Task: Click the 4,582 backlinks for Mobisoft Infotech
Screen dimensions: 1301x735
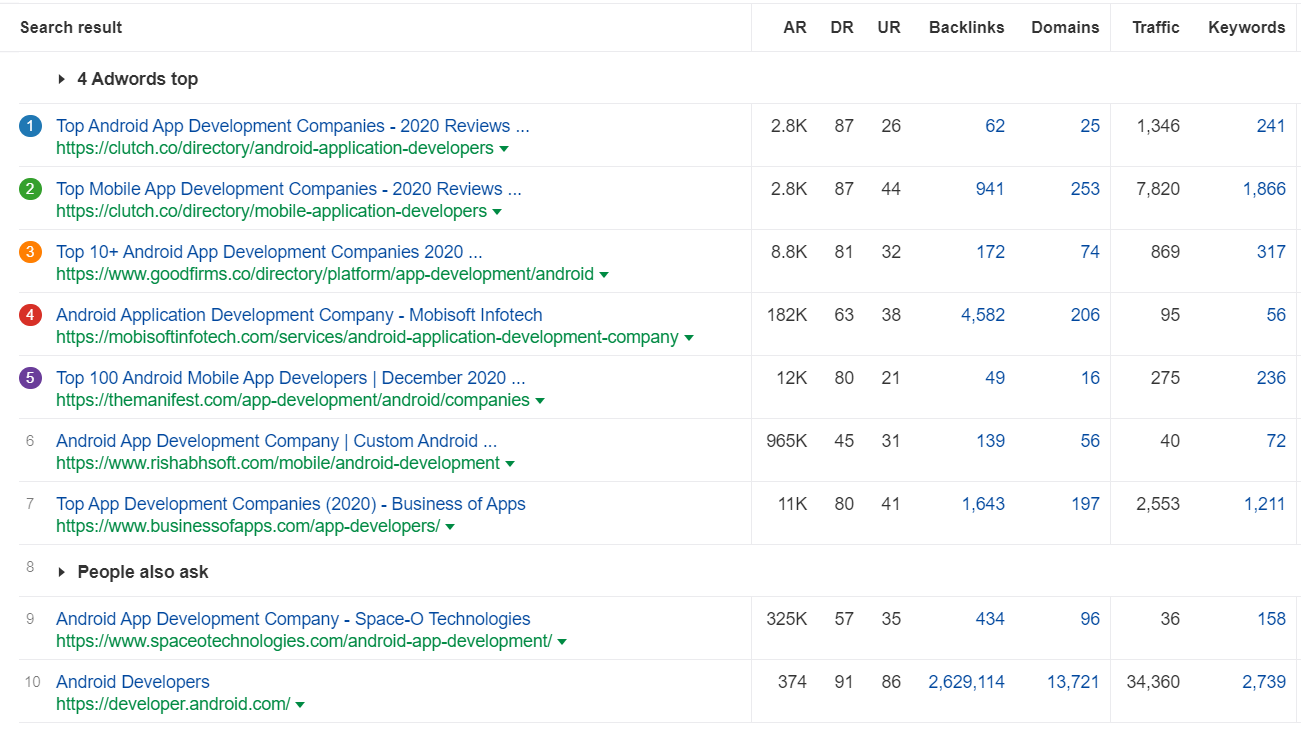Action: (x=983, y=314)
